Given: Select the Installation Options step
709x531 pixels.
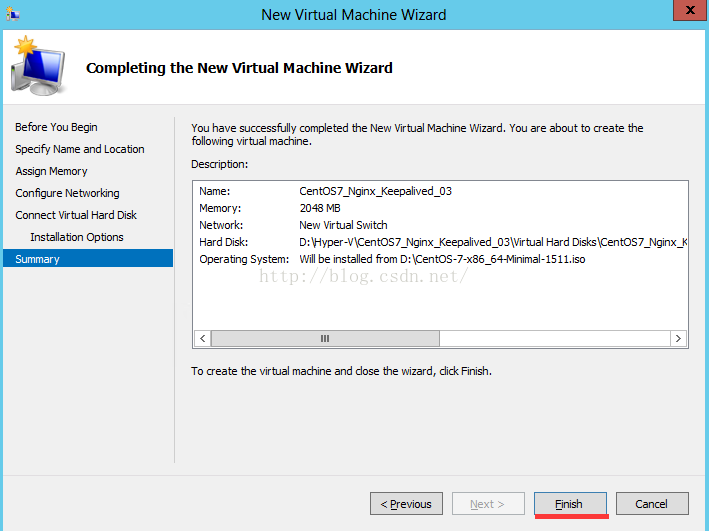Looking at the screenshot, I should tap(77, 237).
